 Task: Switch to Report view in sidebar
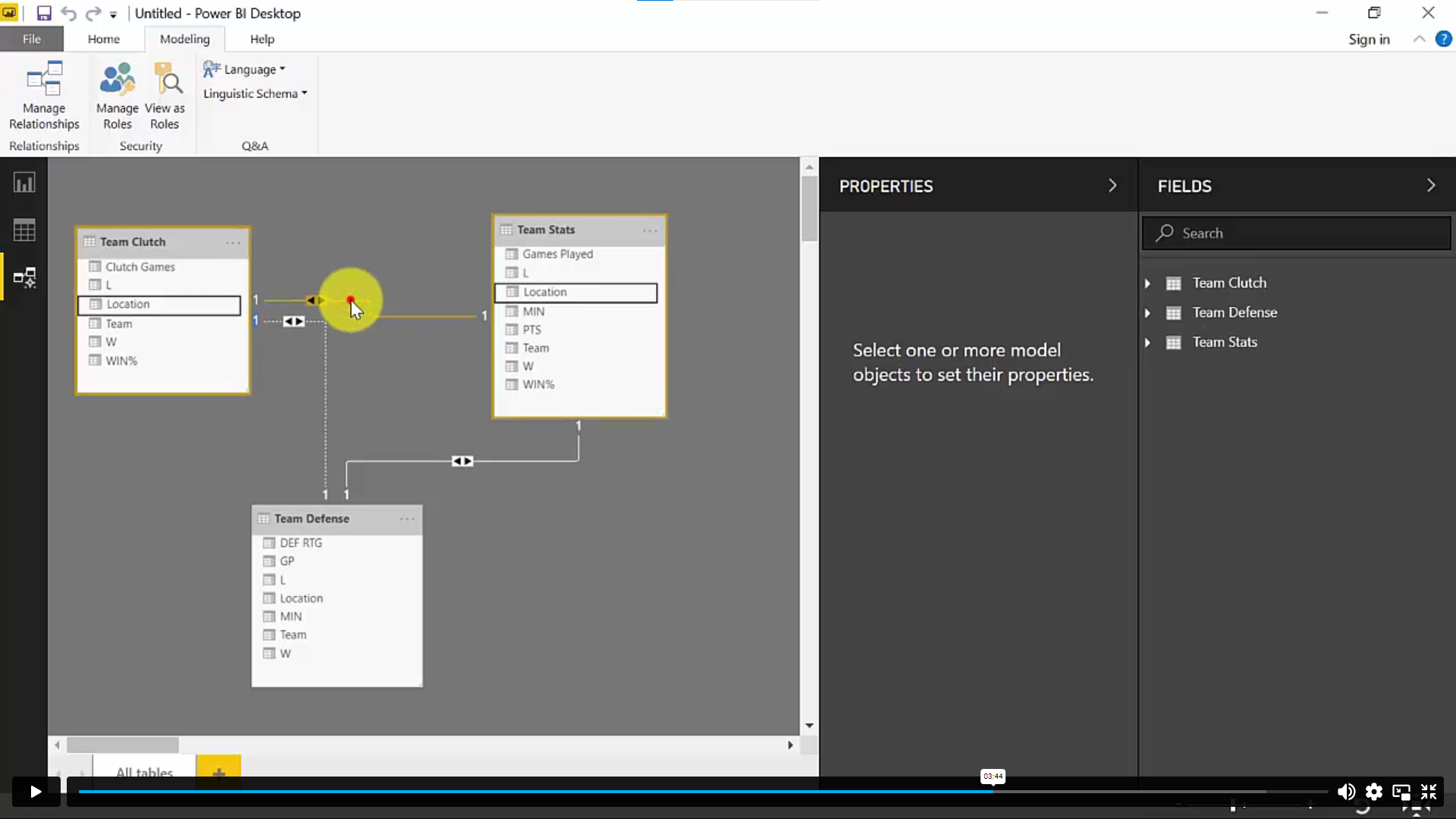(x=24, y=183)
